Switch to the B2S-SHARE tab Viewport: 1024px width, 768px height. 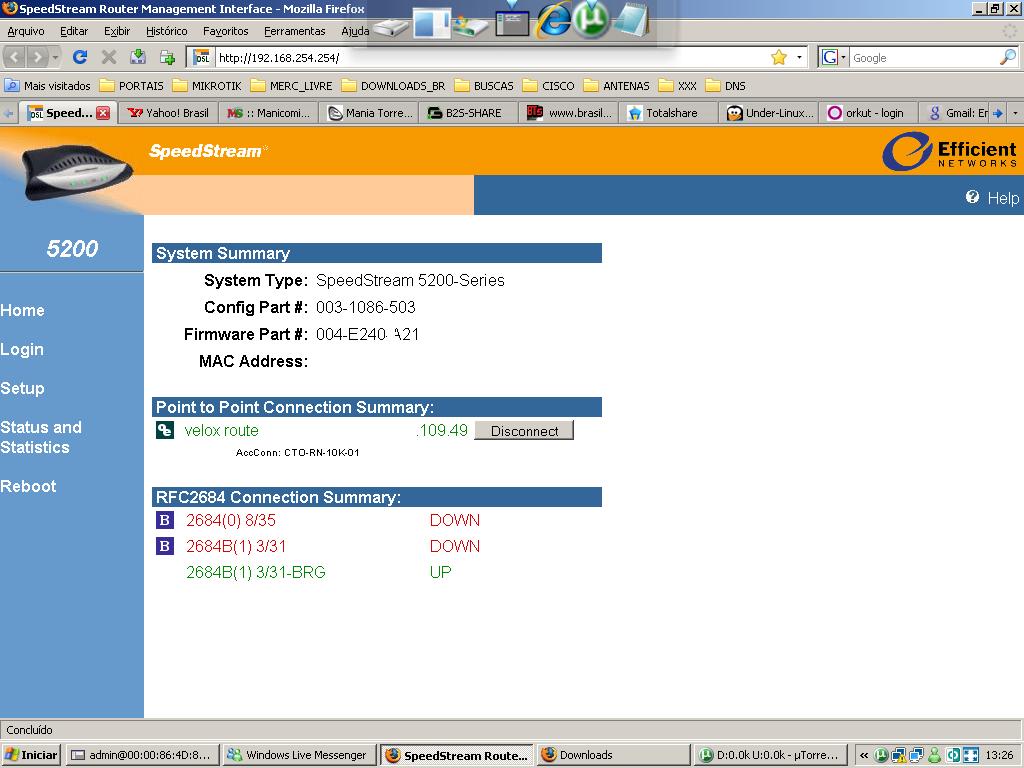point(469,113)
